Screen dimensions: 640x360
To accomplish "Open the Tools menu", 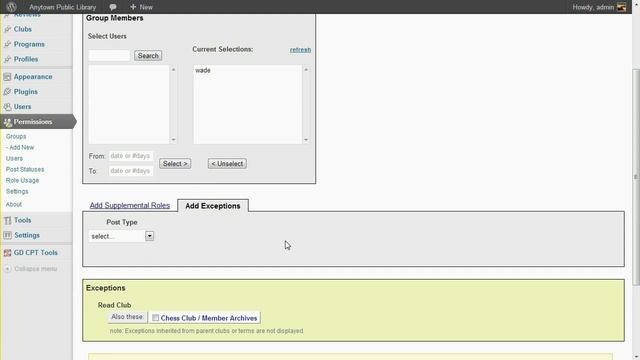I will click(x=22, y=220).
